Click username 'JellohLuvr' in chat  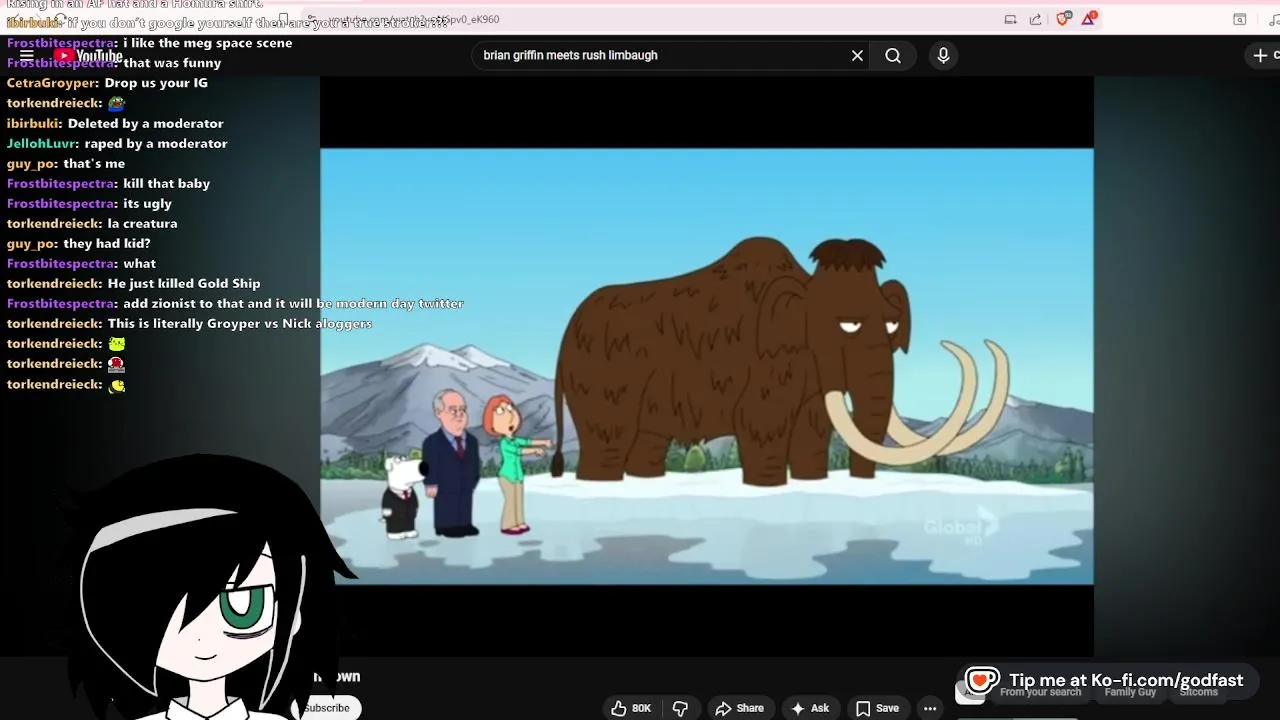pos(41,143)
